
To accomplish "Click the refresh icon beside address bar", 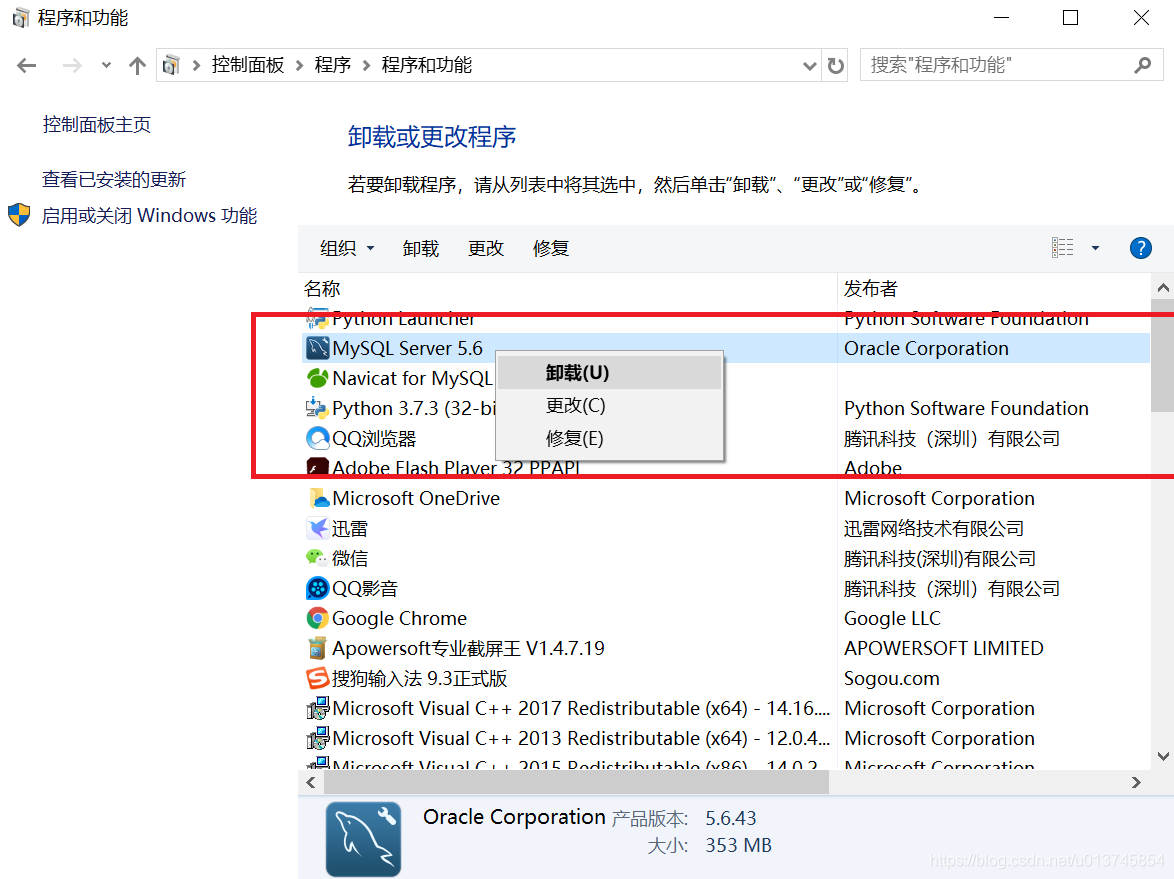I will tap(836, 66).
